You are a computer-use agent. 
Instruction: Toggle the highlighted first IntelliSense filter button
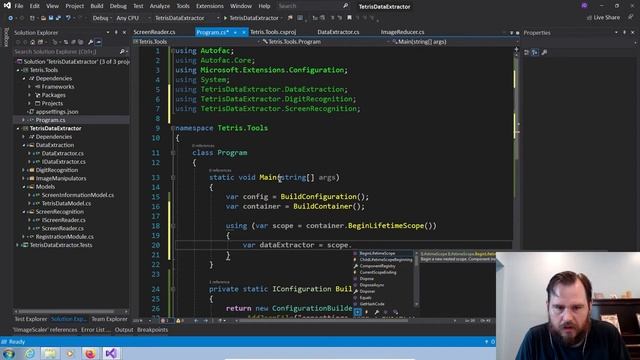(x=358, y=312)
